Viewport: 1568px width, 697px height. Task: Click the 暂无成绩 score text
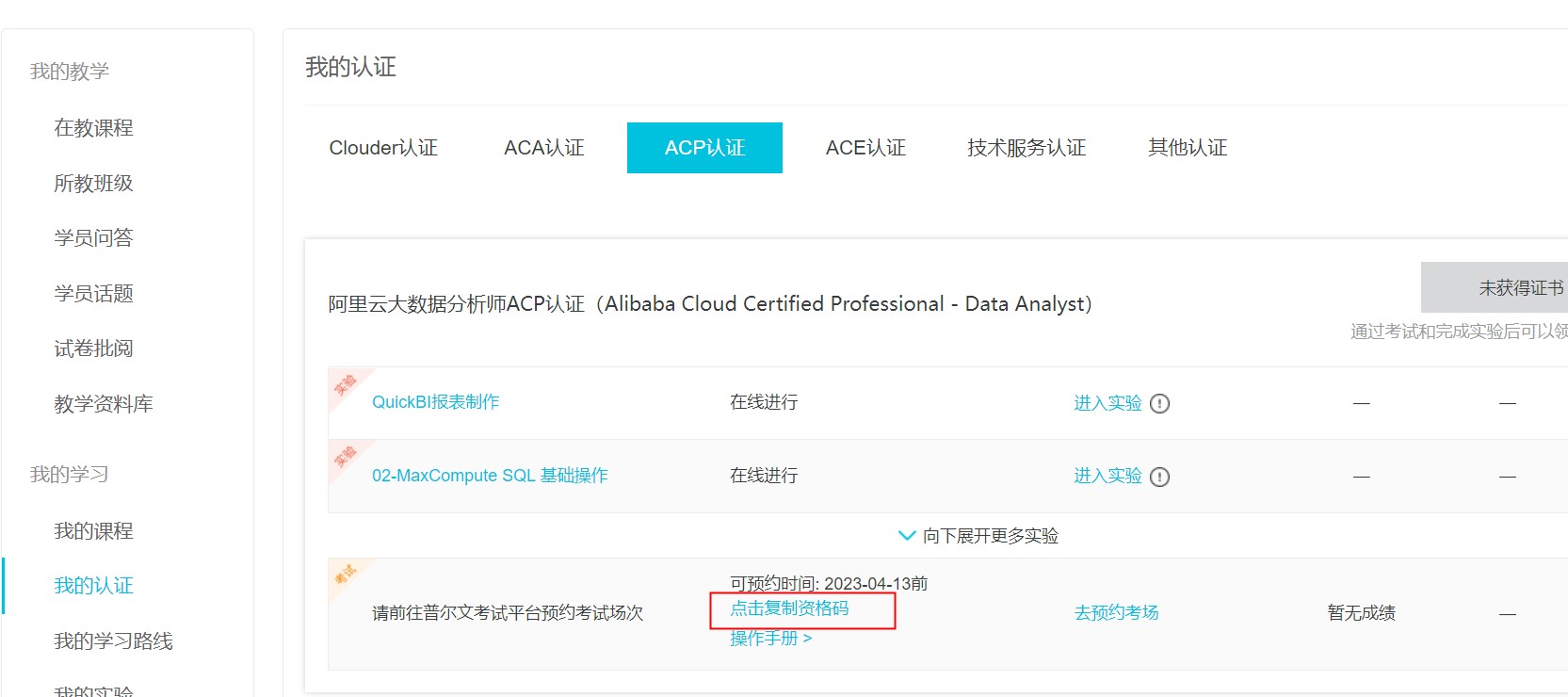point(1362,613)
